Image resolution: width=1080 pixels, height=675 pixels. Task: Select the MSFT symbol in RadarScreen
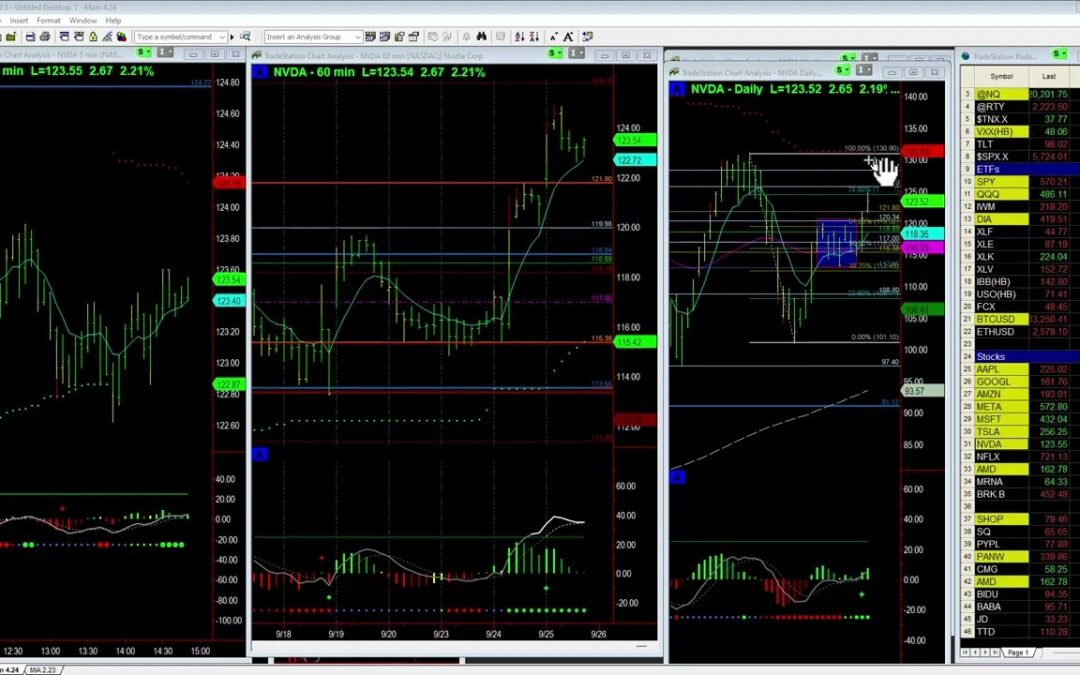pyautogui.click(x=1001, y=419)
